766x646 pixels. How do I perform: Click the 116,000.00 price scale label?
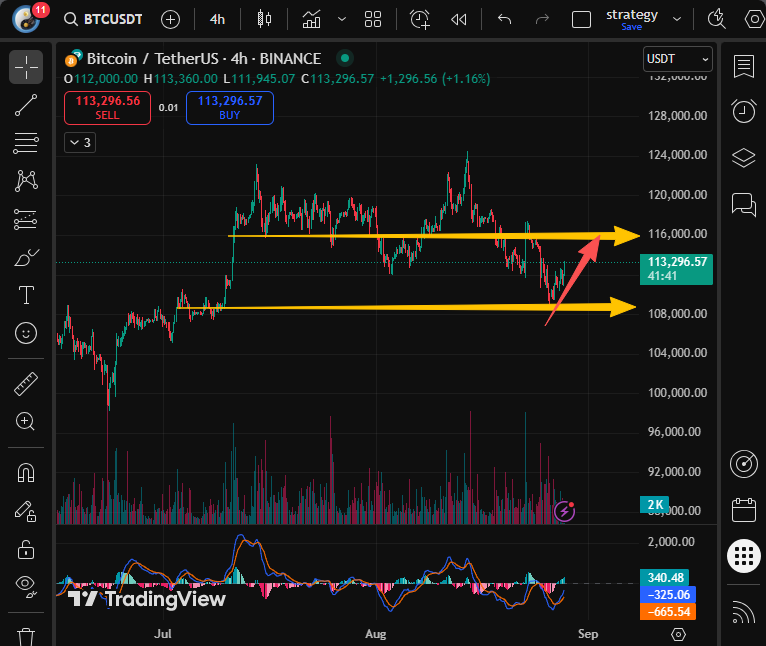pos(677,234)
